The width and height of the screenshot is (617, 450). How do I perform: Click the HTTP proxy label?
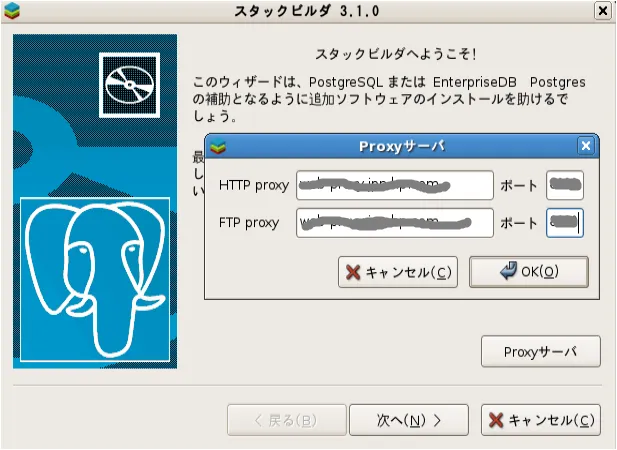pyautogui.click(x=254, y=185)
